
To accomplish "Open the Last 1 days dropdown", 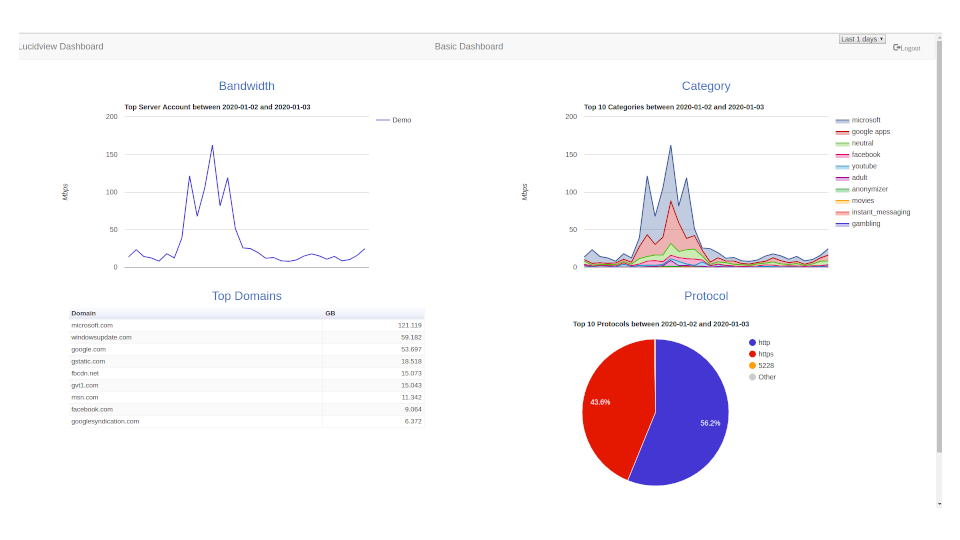I will 862,39.
